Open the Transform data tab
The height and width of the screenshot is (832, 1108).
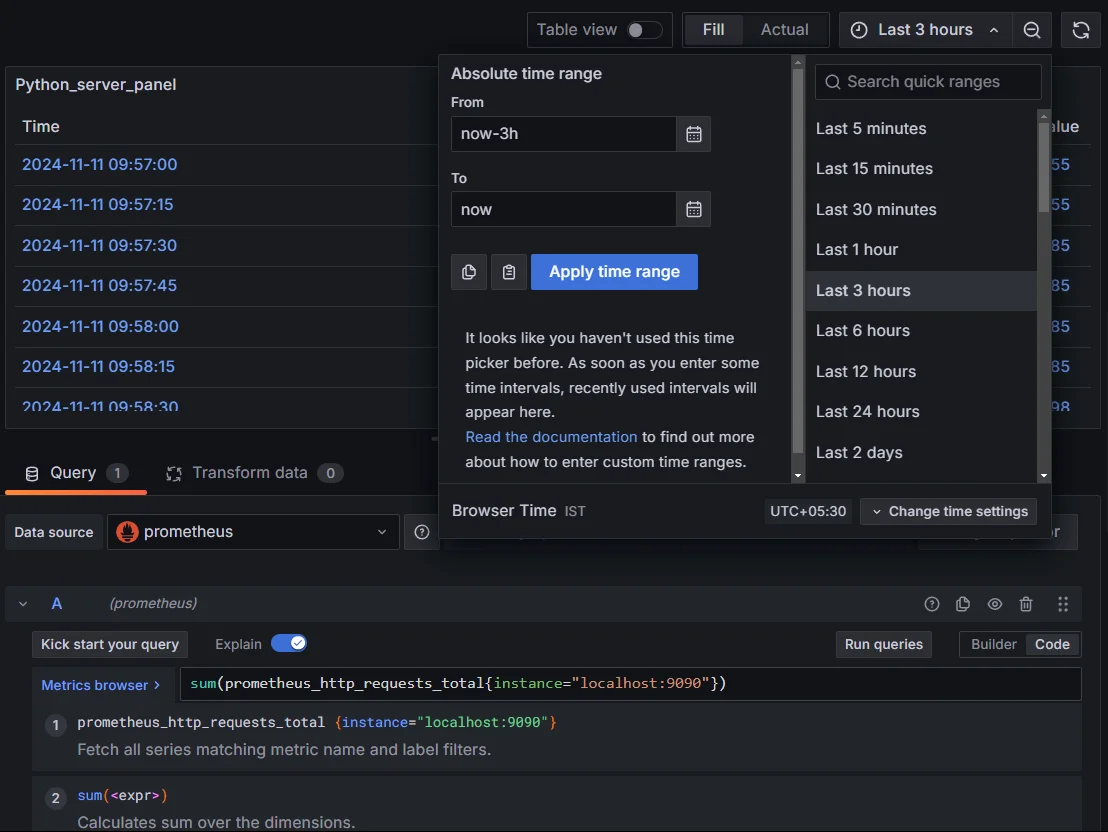(x=254, y=473)
